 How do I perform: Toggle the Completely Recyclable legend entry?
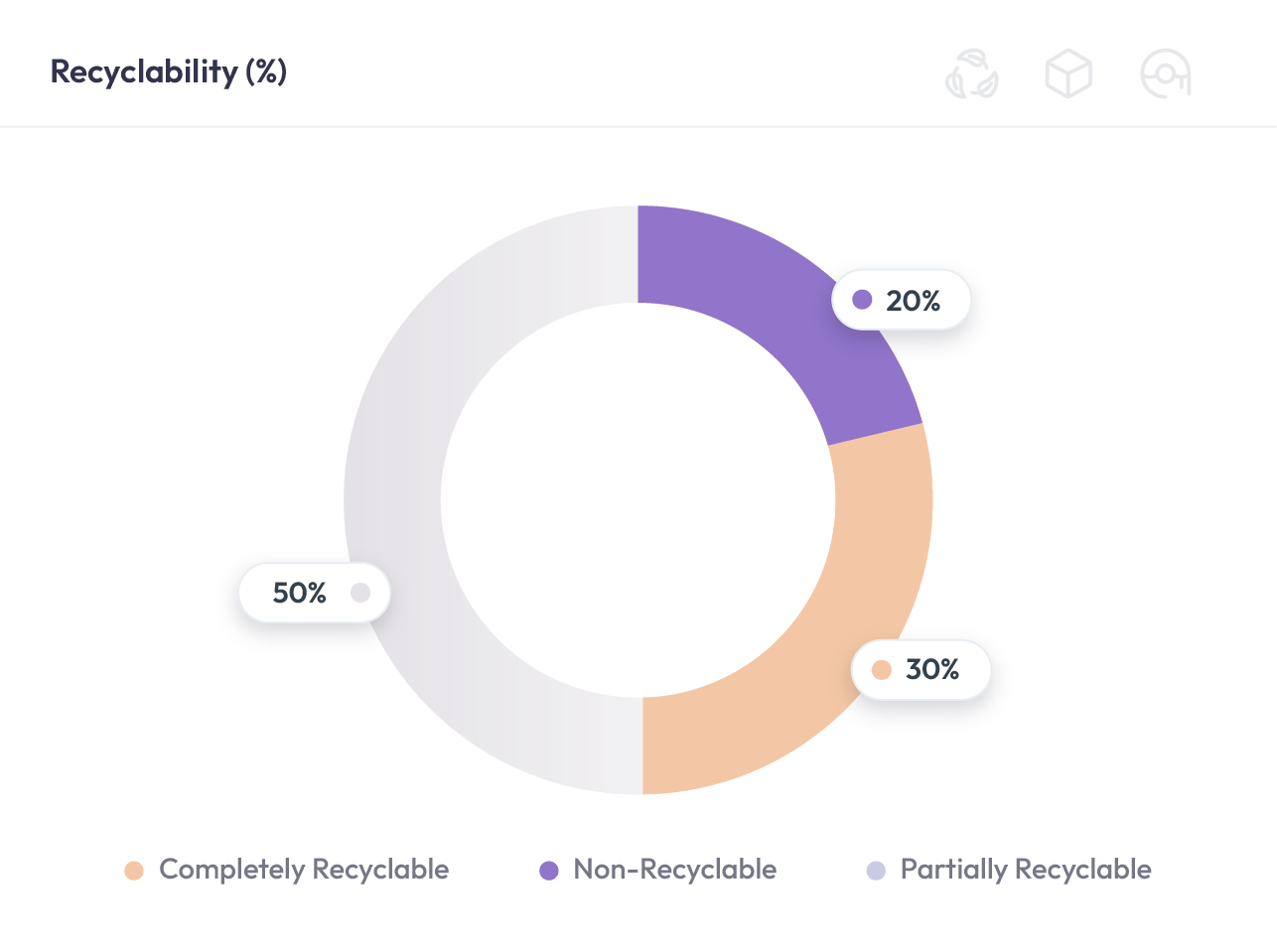click(304, 869)
